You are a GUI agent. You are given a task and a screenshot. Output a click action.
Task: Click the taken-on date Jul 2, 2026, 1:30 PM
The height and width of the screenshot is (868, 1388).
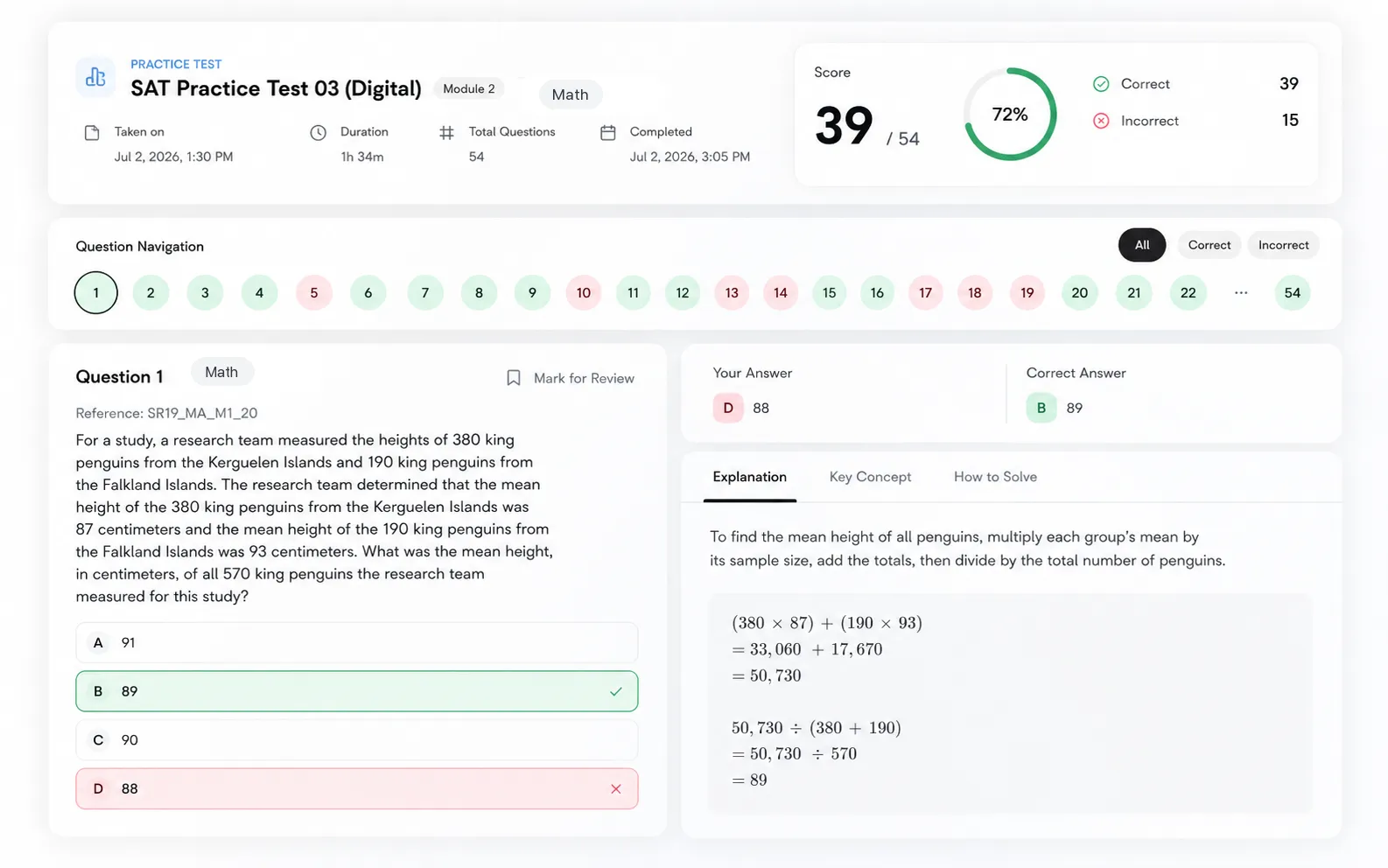[x=173, y=157]
